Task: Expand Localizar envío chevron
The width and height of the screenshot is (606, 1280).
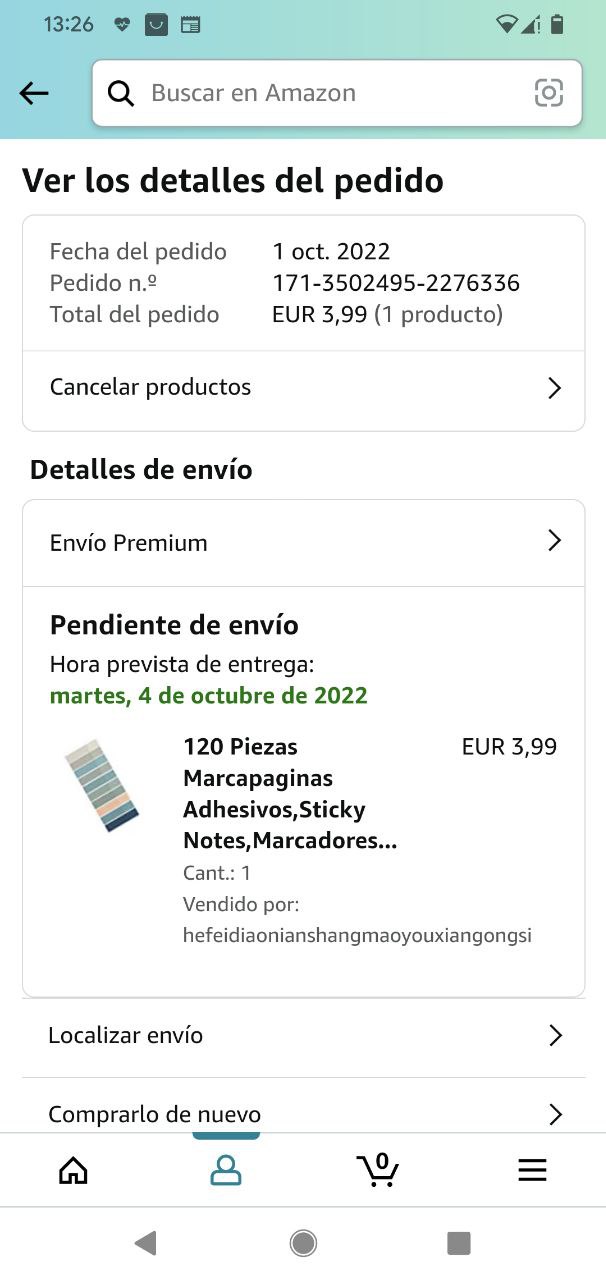Action: point(555,1035)
